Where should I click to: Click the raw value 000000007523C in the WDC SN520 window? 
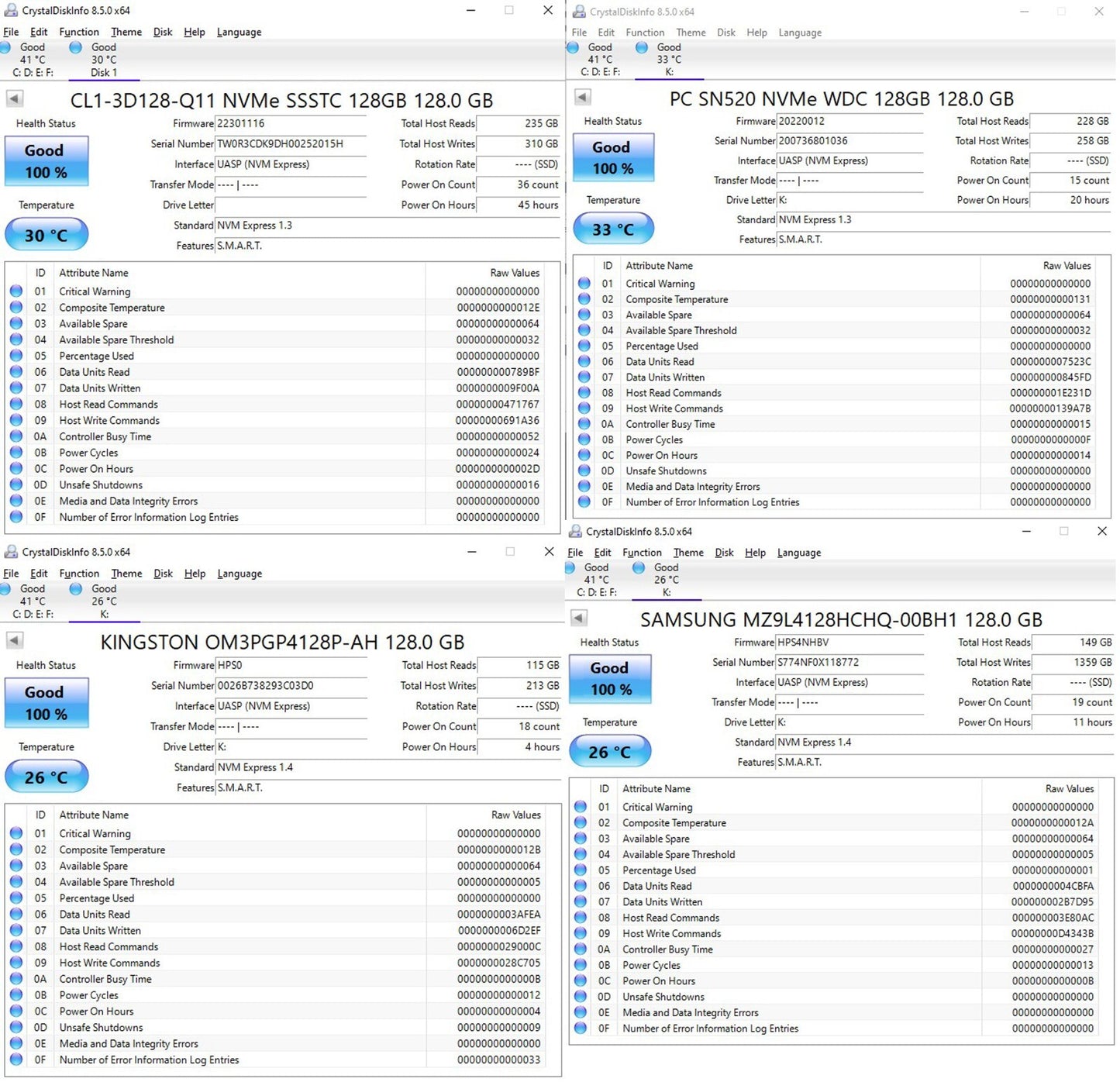point(1050,362)
